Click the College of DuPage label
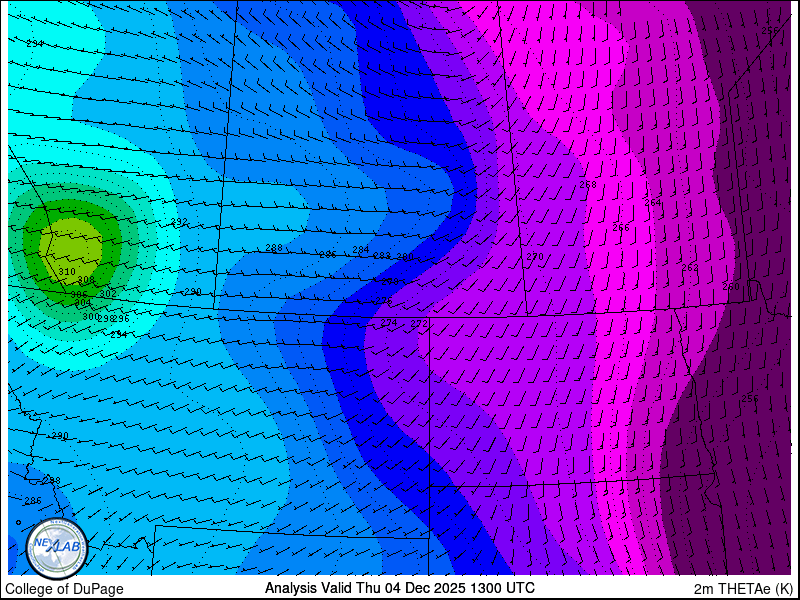 click(x=64, y=589)
